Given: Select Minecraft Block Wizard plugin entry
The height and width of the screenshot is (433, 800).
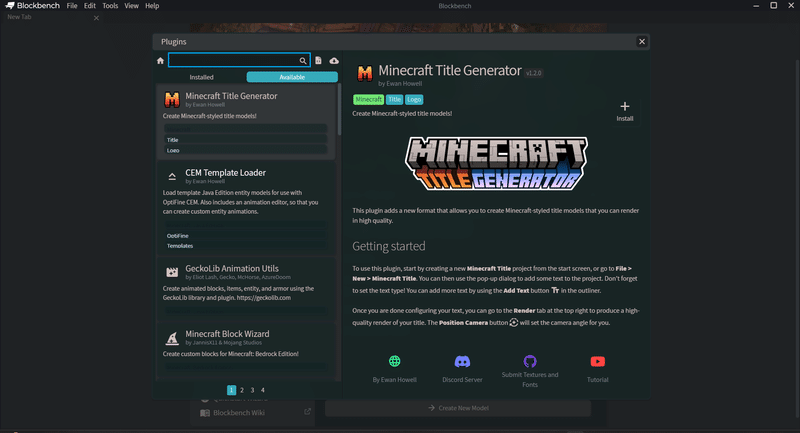Looking at the screenshot, I should [246, 350].
